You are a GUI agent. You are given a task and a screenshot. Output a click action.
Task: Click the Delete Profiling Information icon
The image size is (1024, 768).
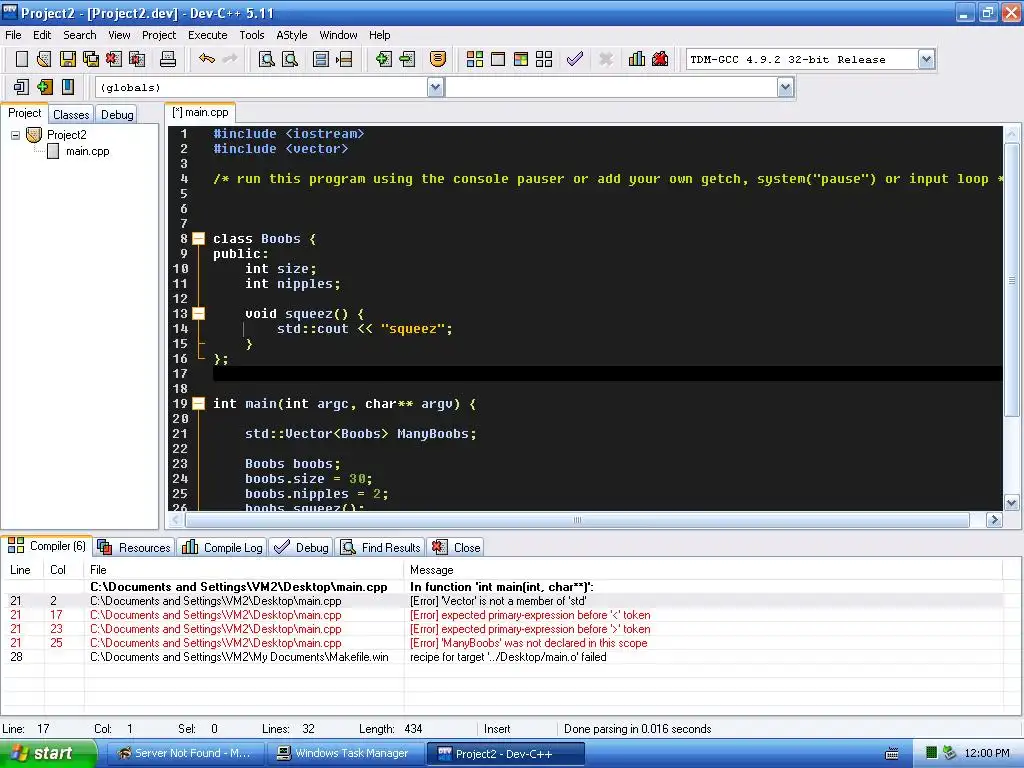click(660, 59)
